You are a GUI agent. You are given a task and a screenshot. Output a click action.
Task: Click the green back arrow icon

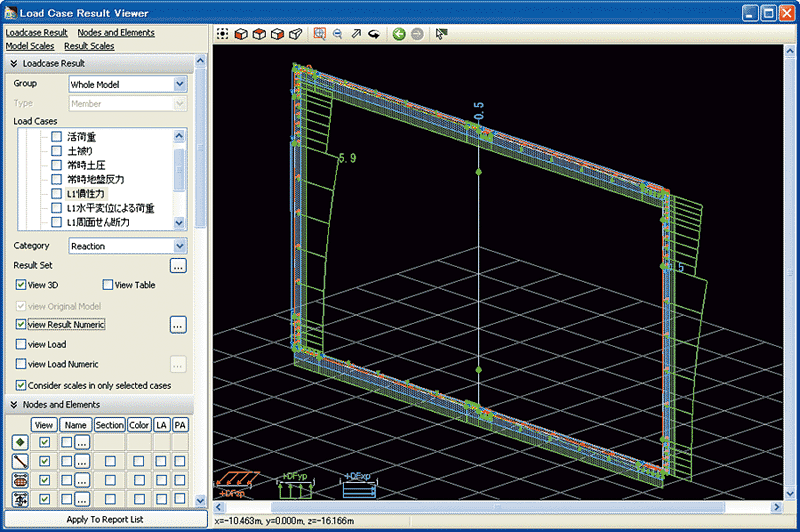pos(399,34)
